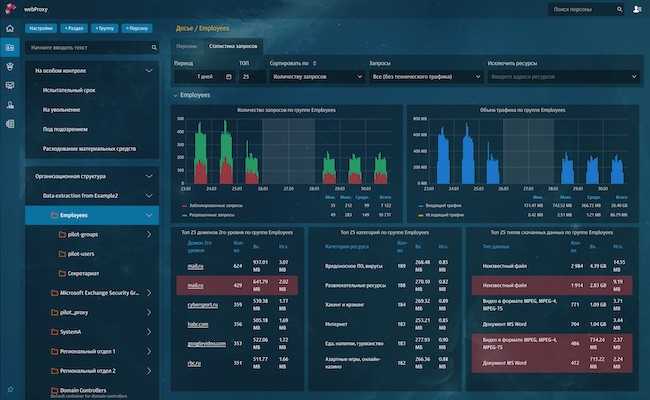Switch to the Персоны tab
This screenshot has height=400, width=650.
pos(187,46)
